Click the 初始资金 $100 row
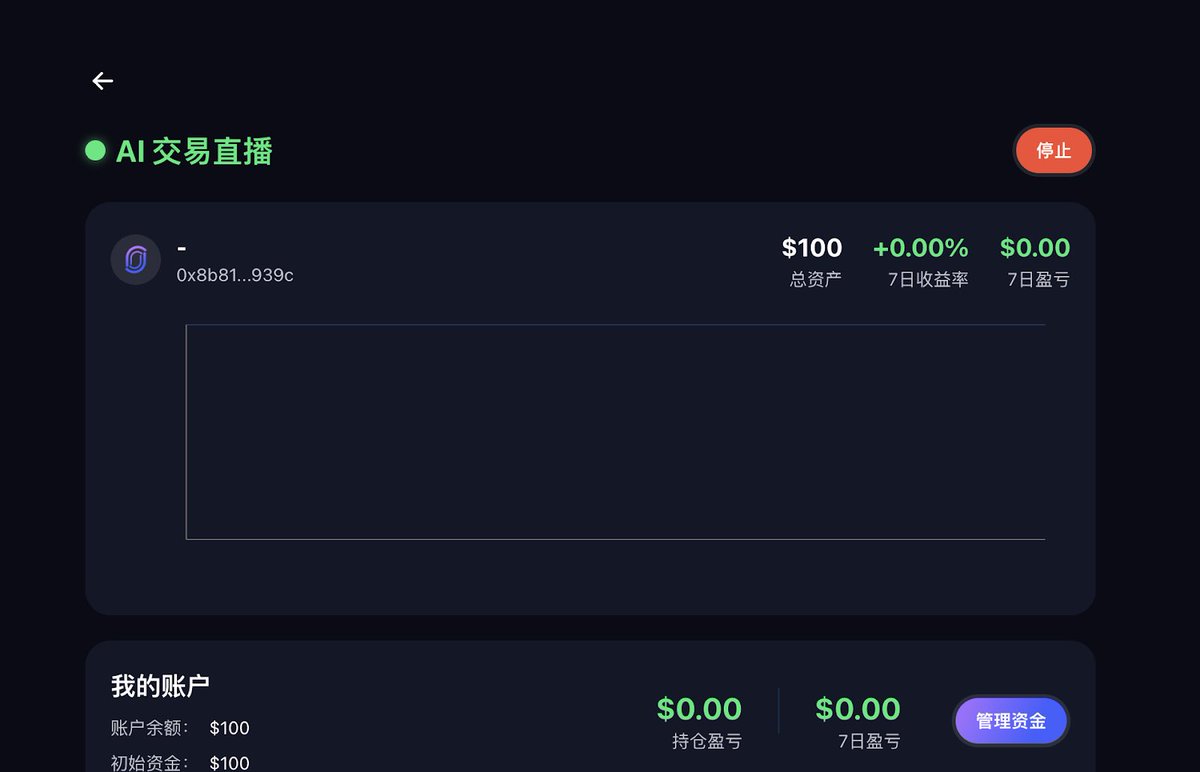The width and height of the screenshot is (1200, 772). point(180,763)
